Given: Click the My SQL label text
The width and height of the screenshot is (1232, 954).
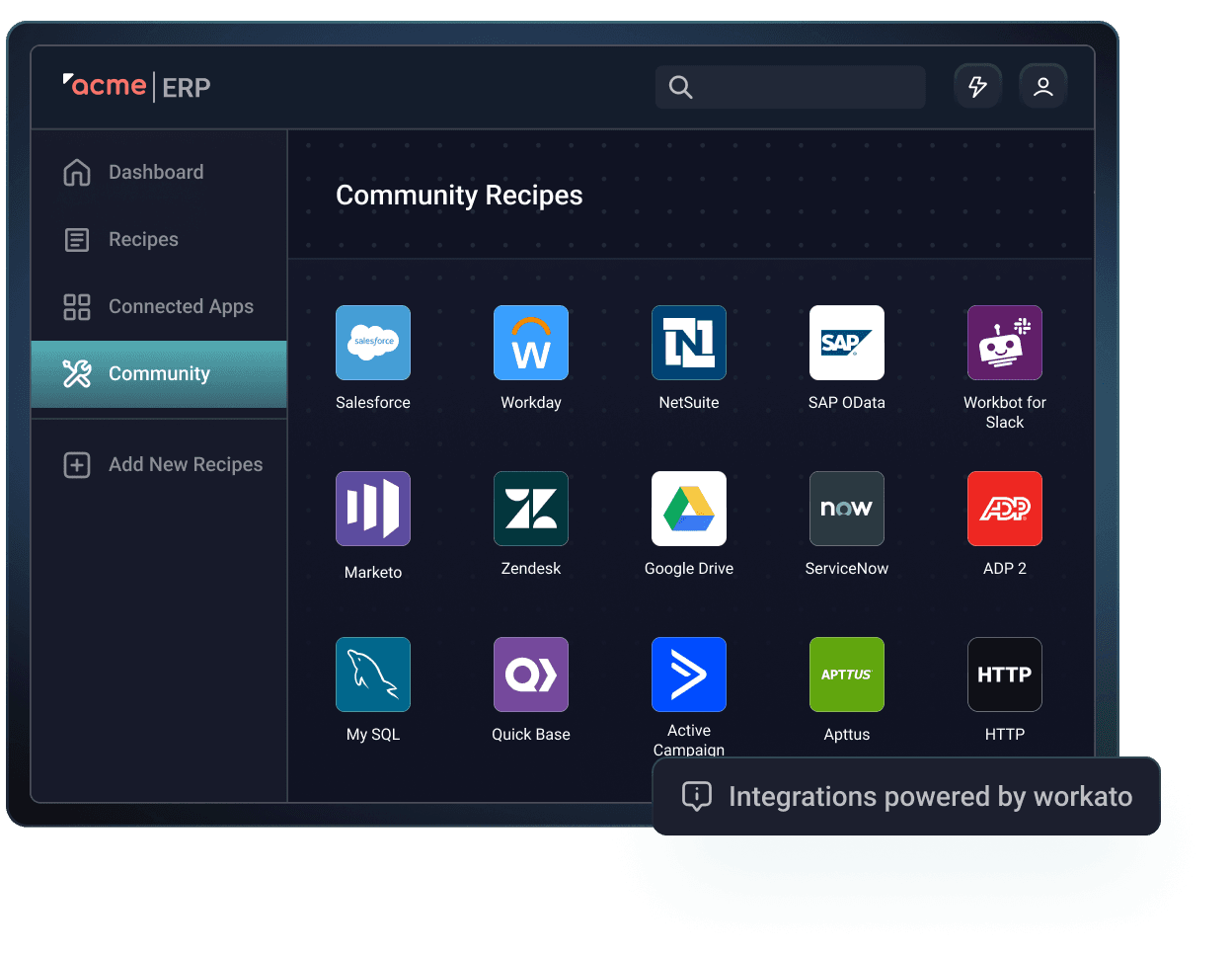Looking at the screenshot, I should [x=373, y=734].
